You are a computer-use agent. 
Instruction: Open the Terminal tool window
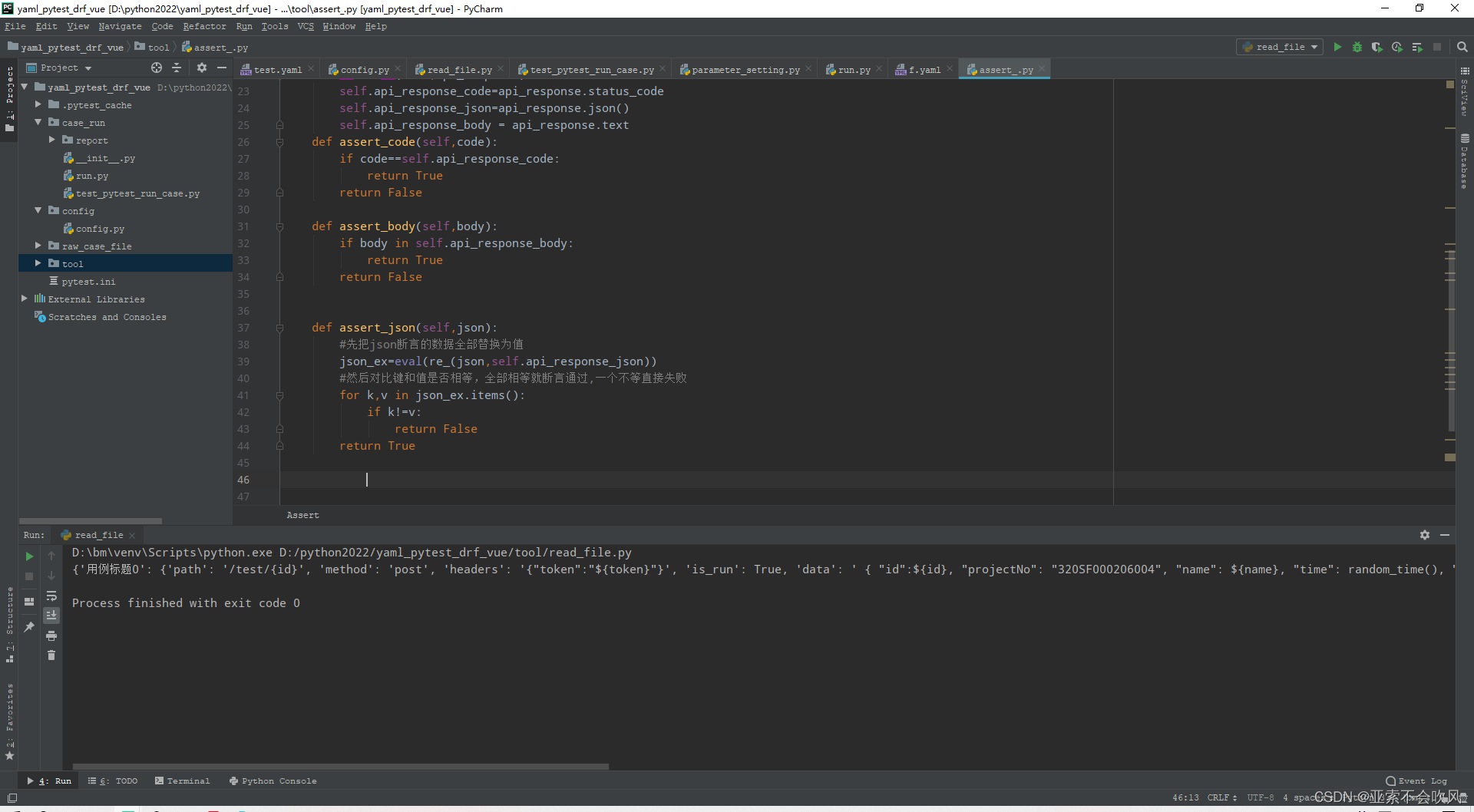182,781
